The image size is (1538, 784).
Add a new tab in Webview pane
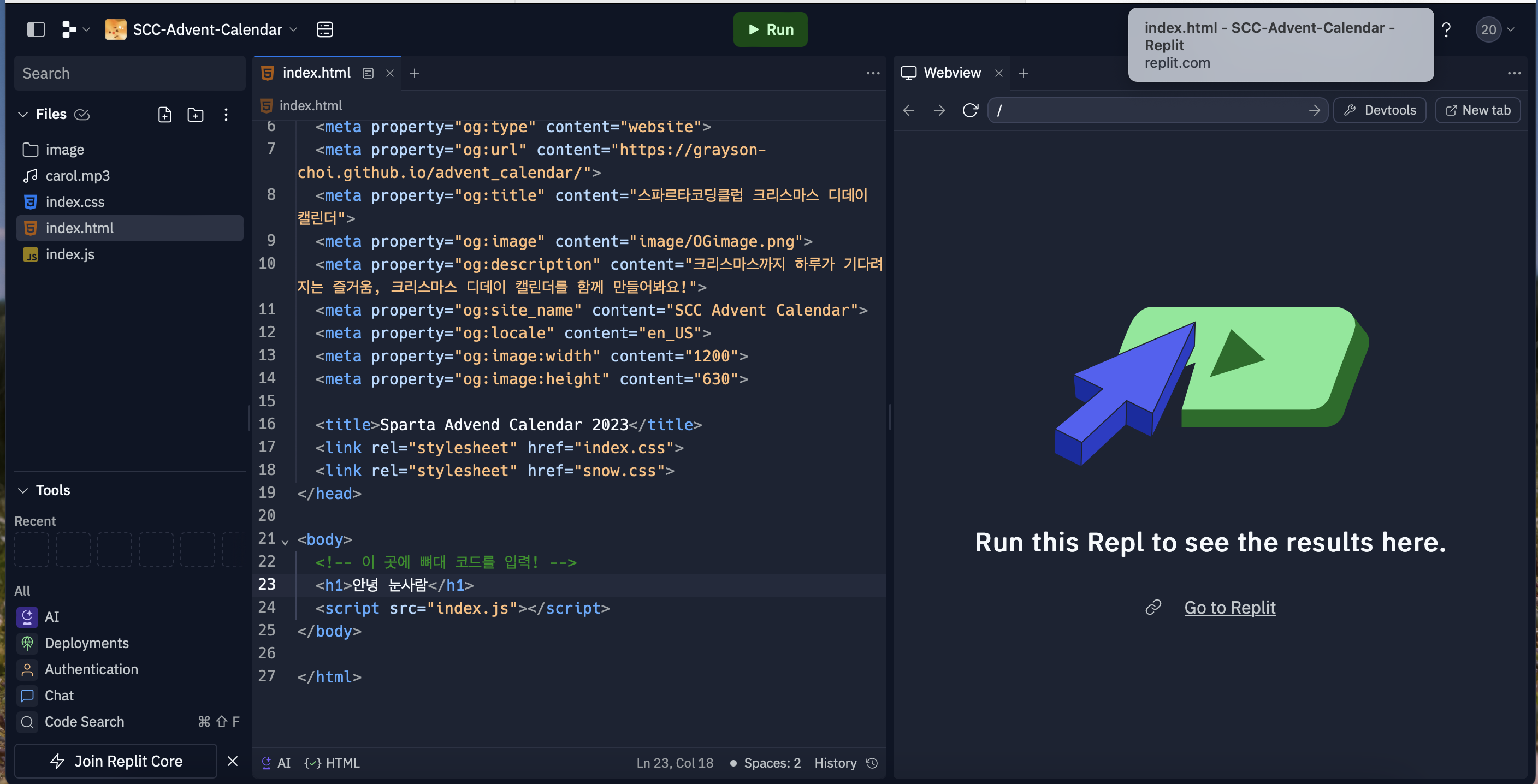(x=1024, y=73)
